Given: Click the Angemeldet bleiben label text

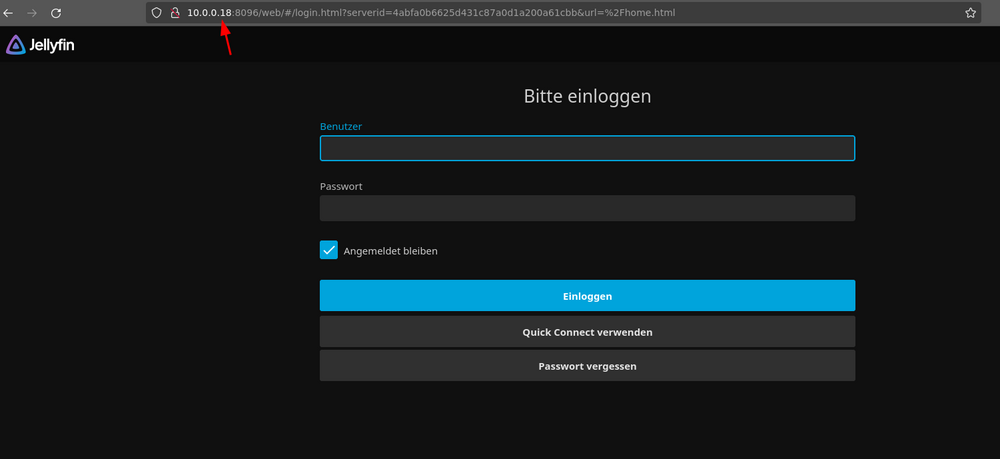Looking at the screenshot, I should pyautogui.click(x=390, y=251).
